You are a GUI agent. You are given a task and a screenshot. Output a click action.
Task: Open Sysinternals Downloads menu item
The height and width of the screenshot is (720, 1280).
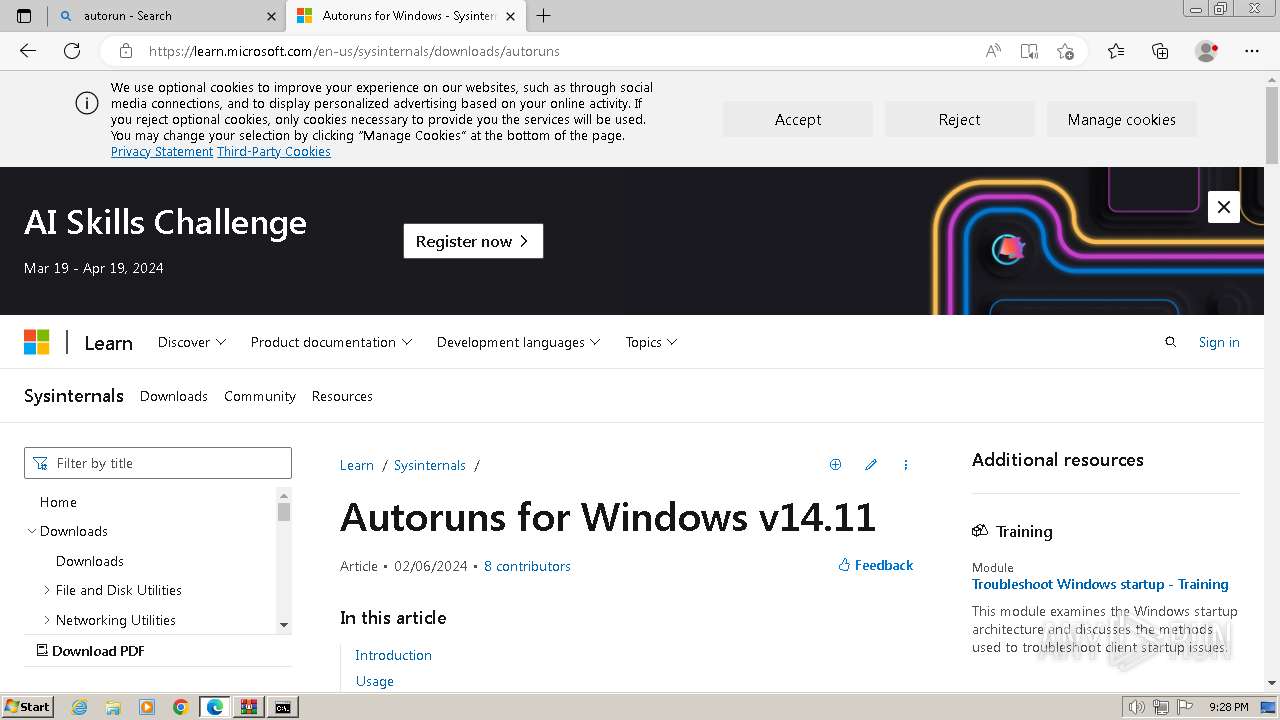pos(174,396)
